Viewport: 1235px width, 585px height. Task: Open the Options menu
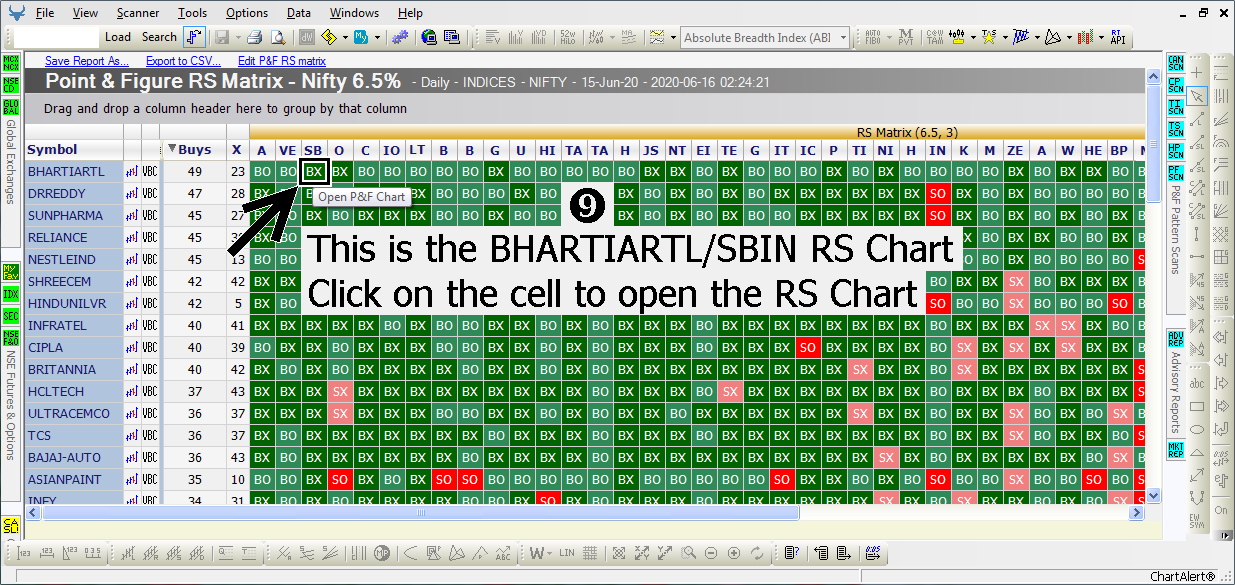[x=247, y=13]
